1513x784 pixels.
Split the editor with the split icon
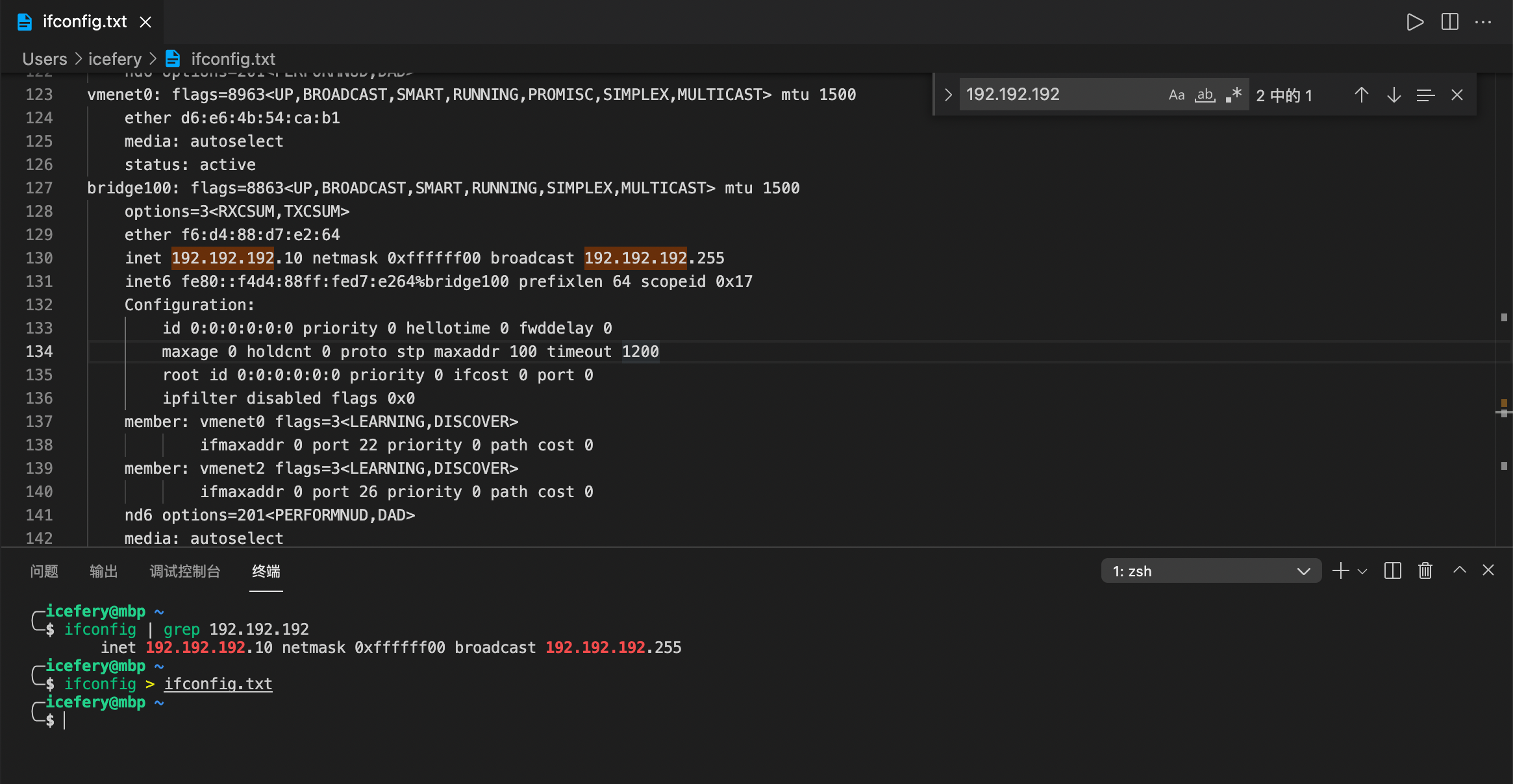click(x=1449, y=22)
